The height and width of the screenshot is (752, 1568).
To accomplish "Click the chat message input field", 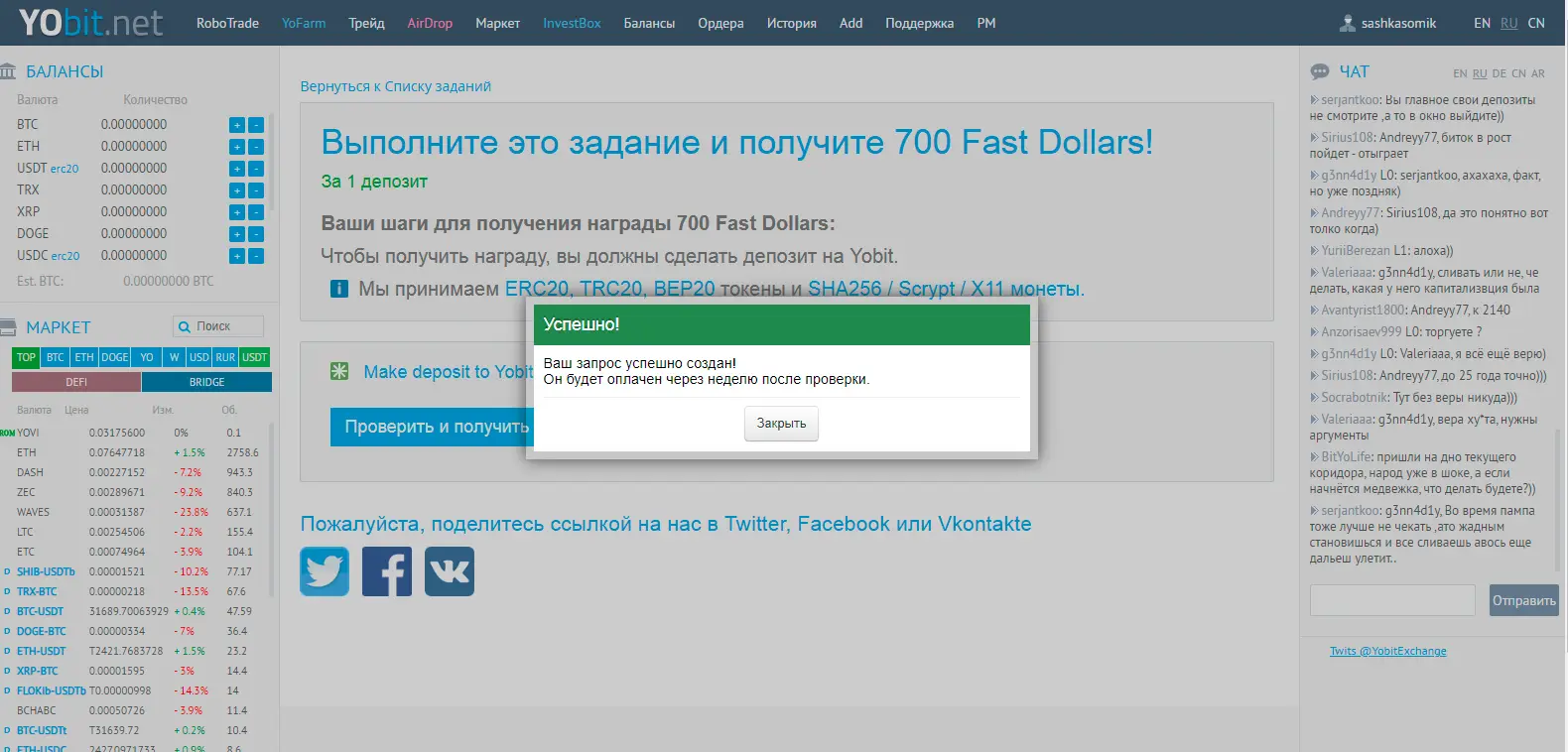I will pyautogui.click(x=1392, y=600).
